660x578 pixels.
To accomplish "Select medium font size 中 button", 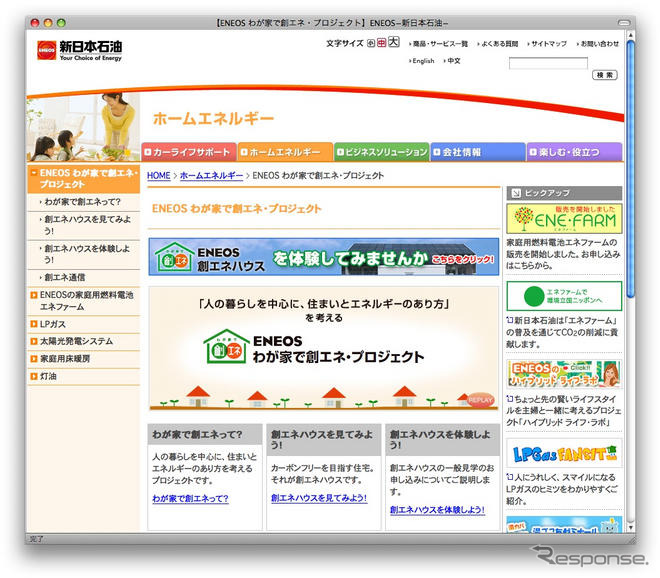I will 381,43.
